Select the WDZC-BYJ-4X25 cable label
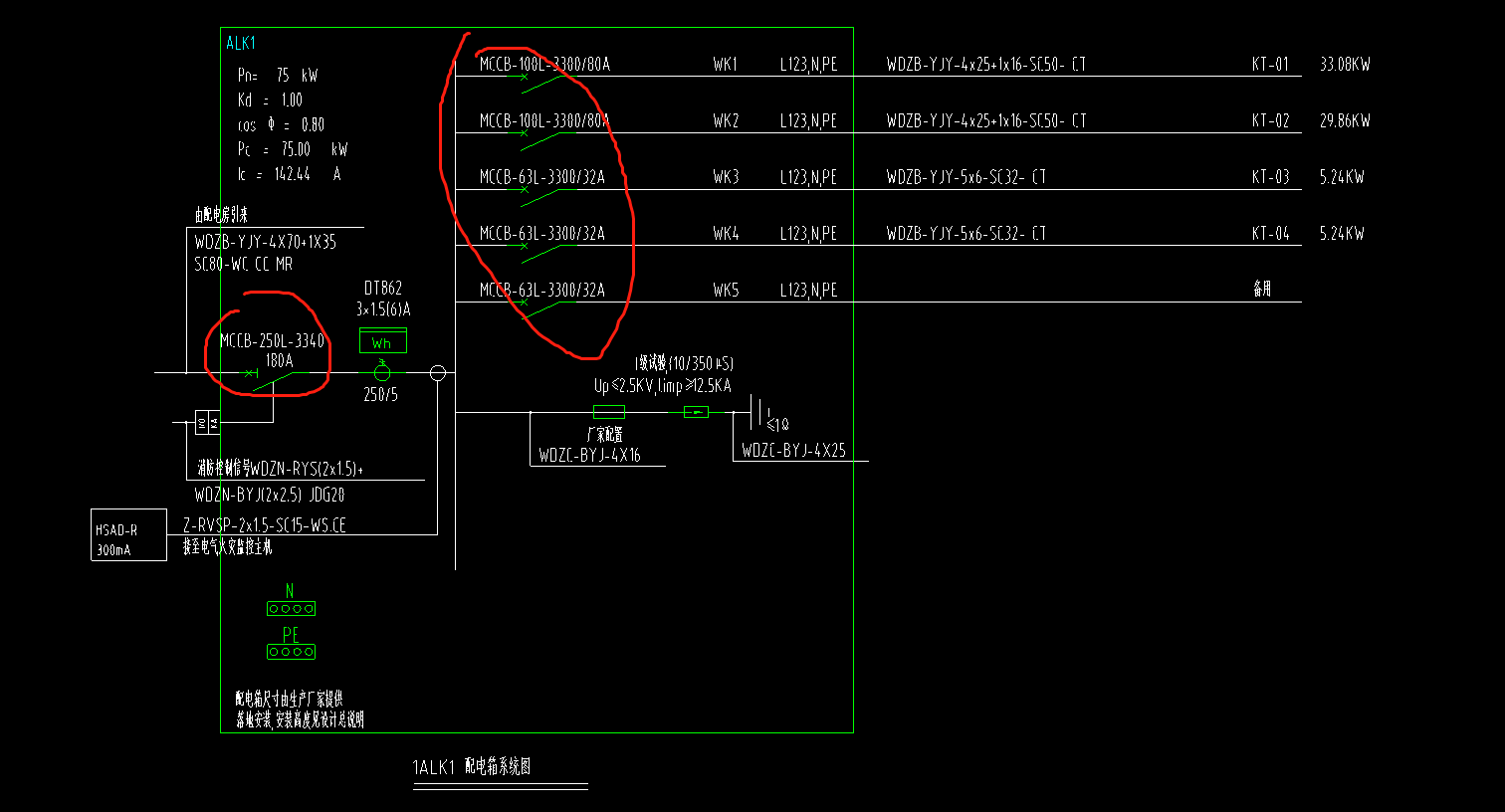Viewport: 1505px width, 812px height. click(794, 451)
